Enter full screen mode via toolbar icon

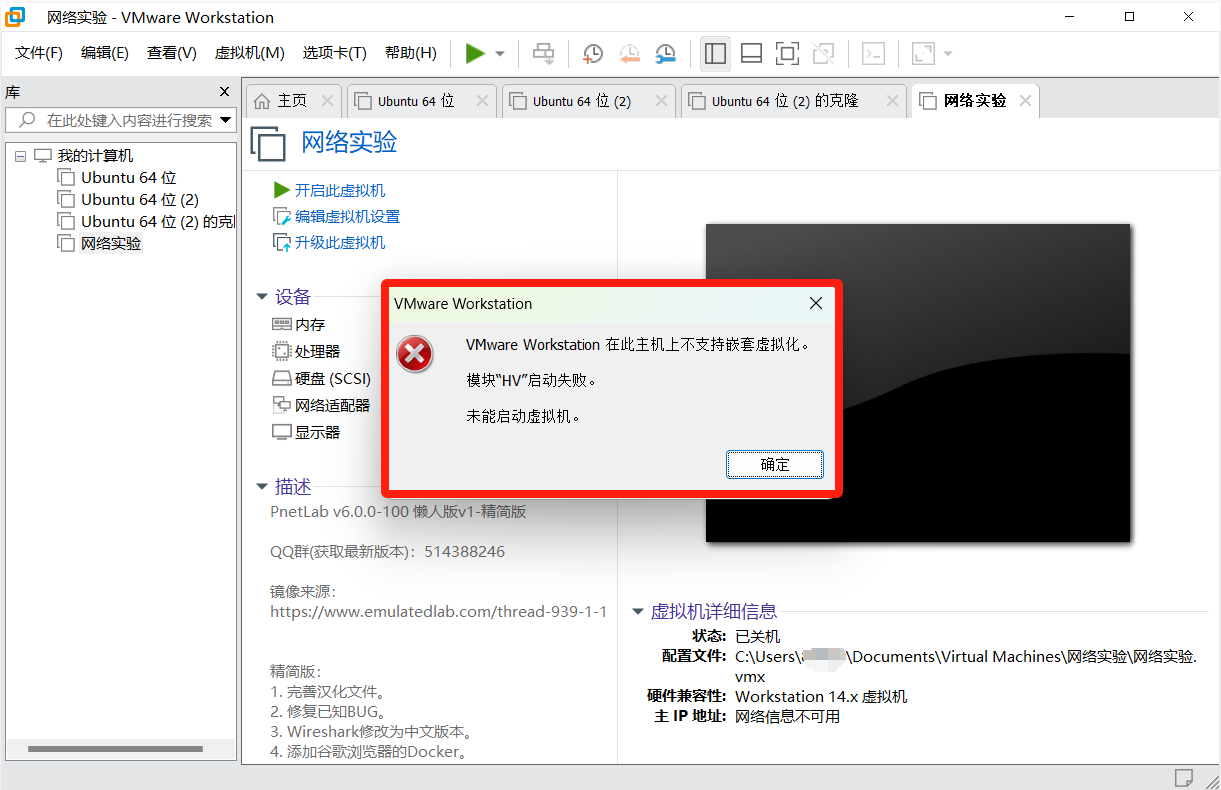787,54
